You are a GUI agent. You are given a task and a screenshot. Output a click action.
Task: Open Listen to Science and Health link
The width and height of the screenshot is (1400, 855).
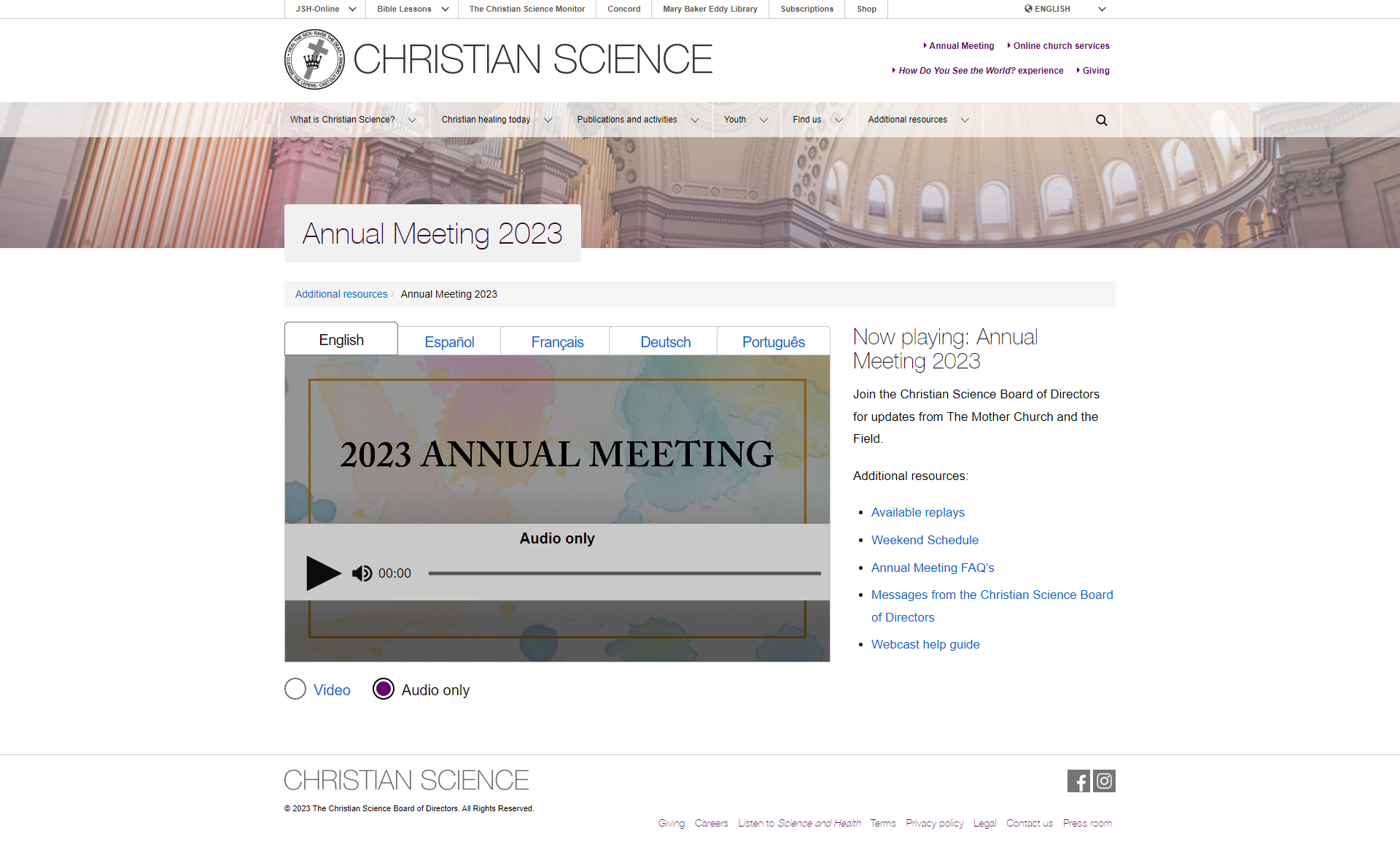(799, 823)
